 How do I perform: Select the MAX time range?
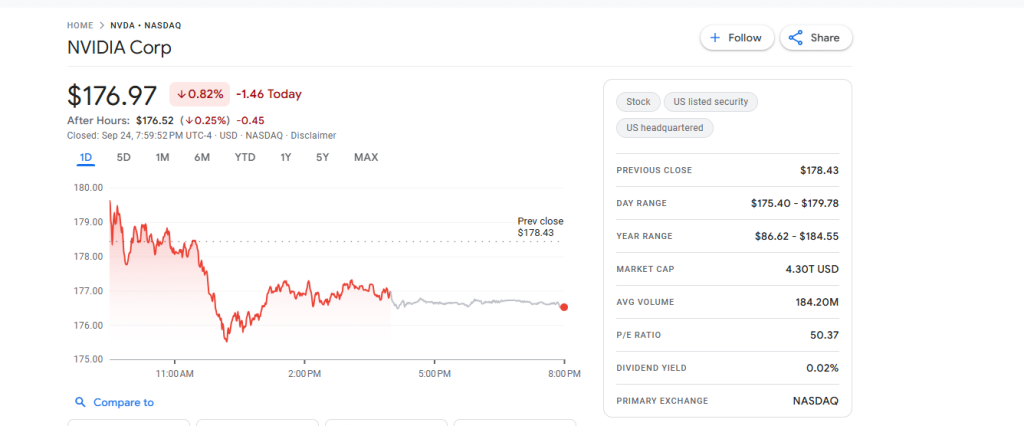pyautogui.click(x=366, y=157)
